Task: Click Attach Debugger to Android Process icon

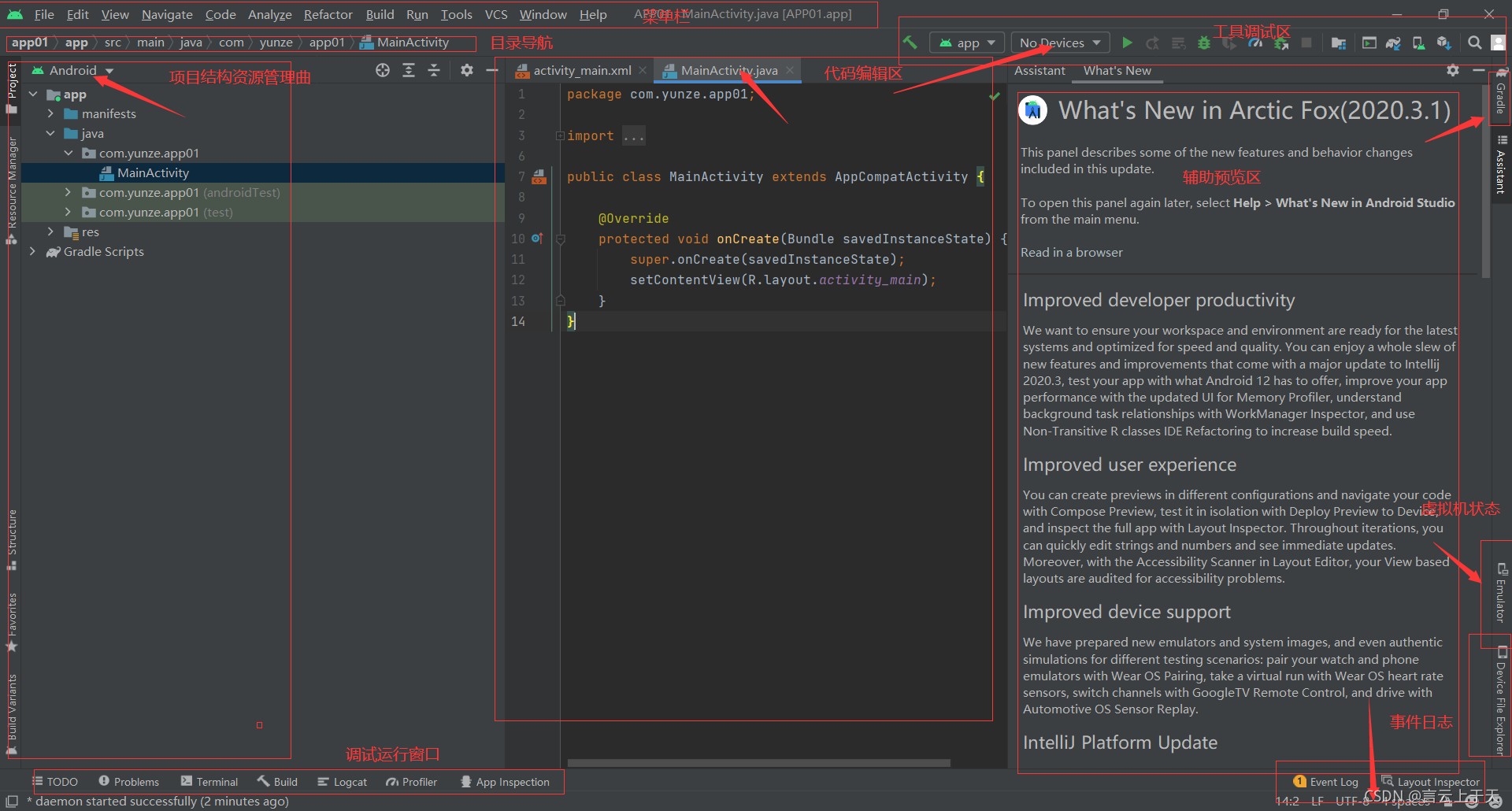Action: point(1281,43)
